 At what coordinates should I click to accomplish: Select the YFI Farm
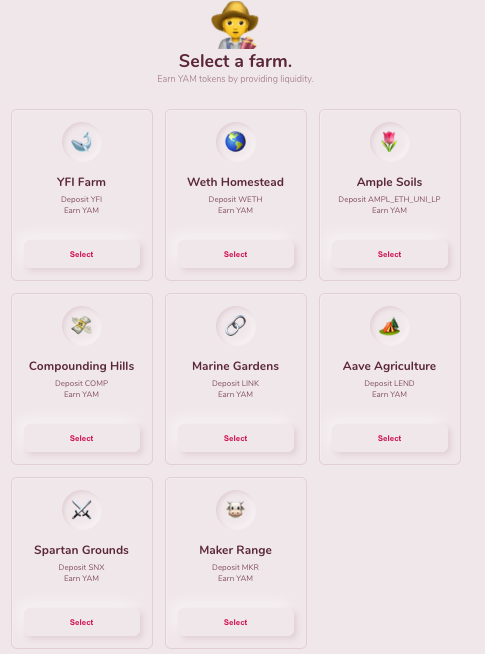coord(82,254)
